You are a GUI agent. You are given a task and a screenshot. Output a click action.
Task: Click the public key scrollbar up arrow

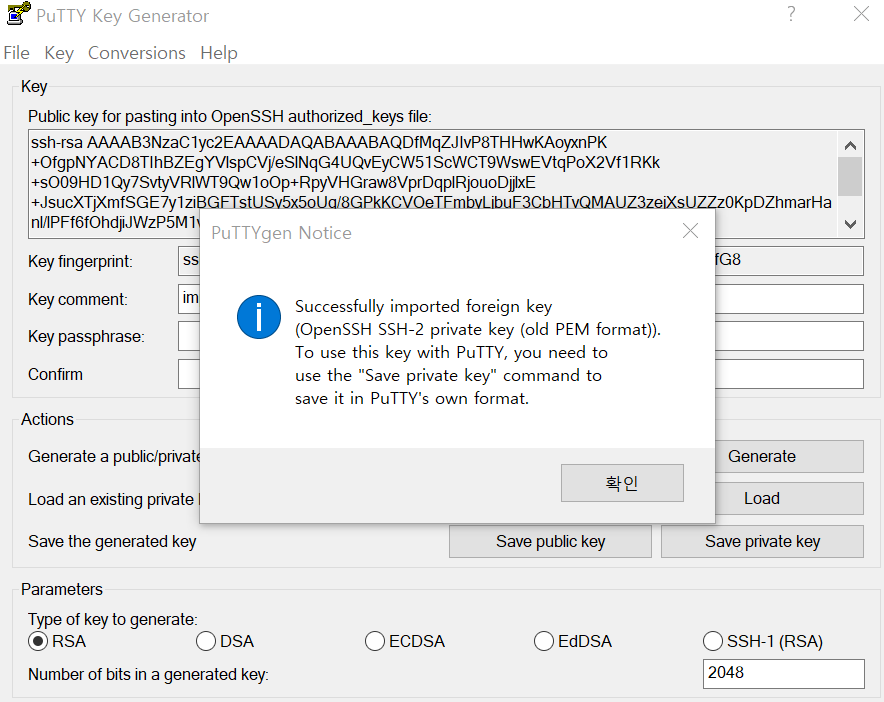(x=851, y=145)
